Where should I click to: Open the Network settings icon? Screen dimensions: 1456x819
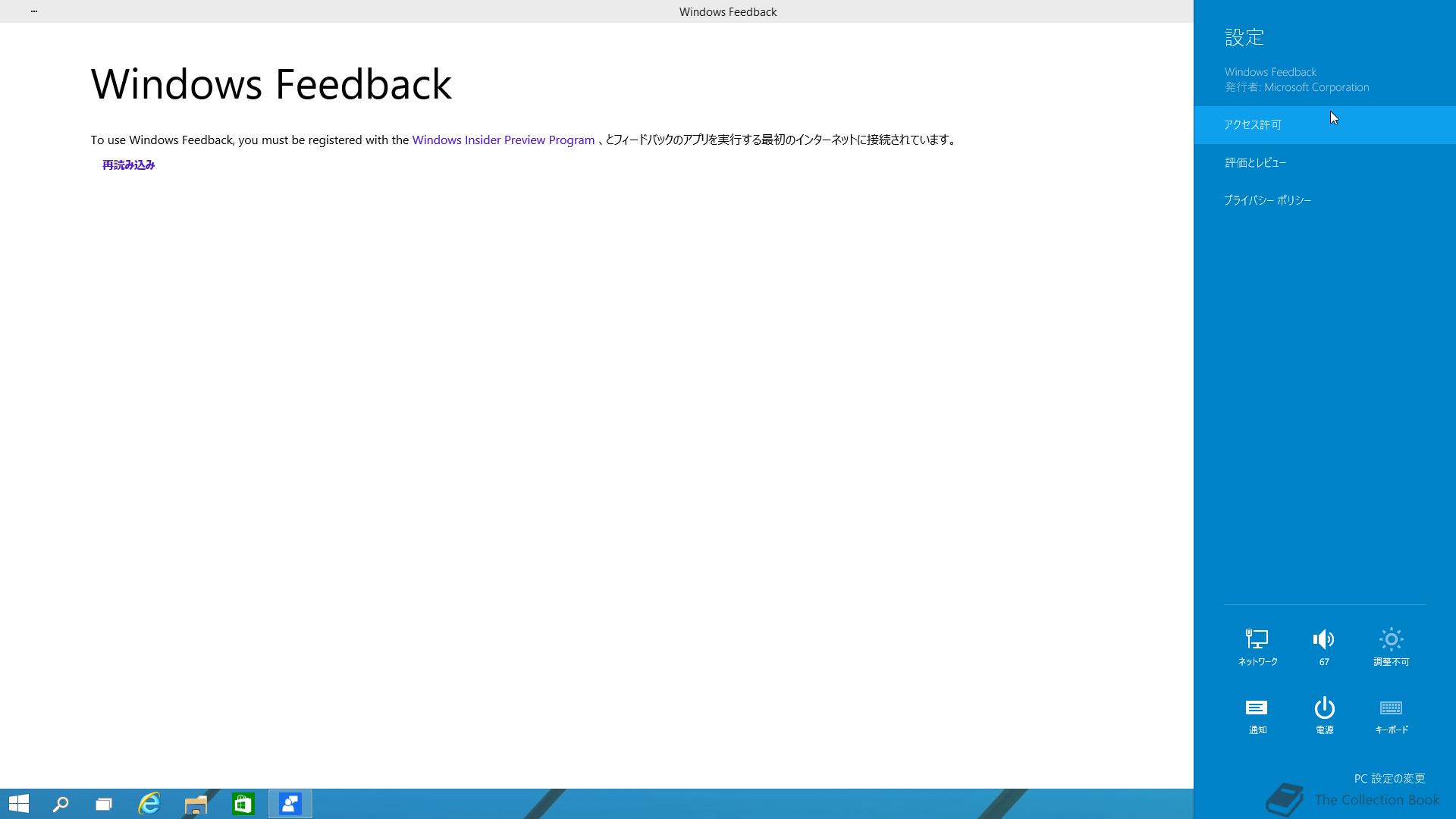click(x=1257, y=647)
